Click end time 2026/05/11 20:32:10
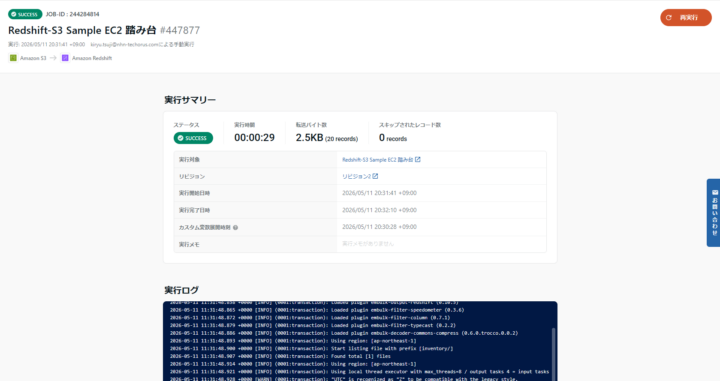720x381 pixels. pos(379,210)
